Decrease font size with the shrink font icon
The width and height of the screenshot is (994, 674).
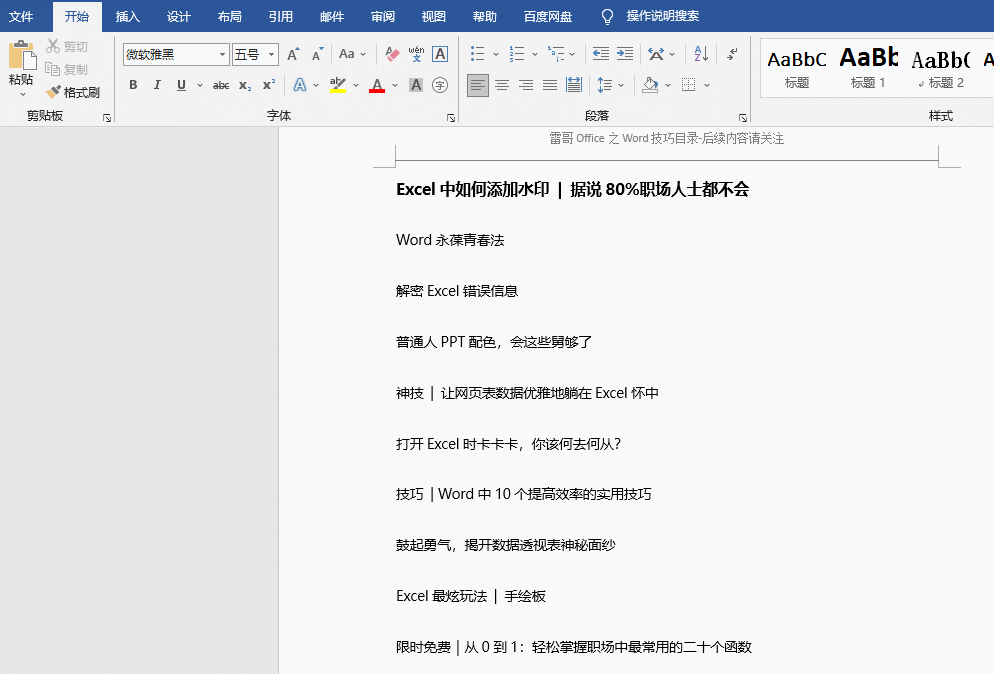click(317, 55)
